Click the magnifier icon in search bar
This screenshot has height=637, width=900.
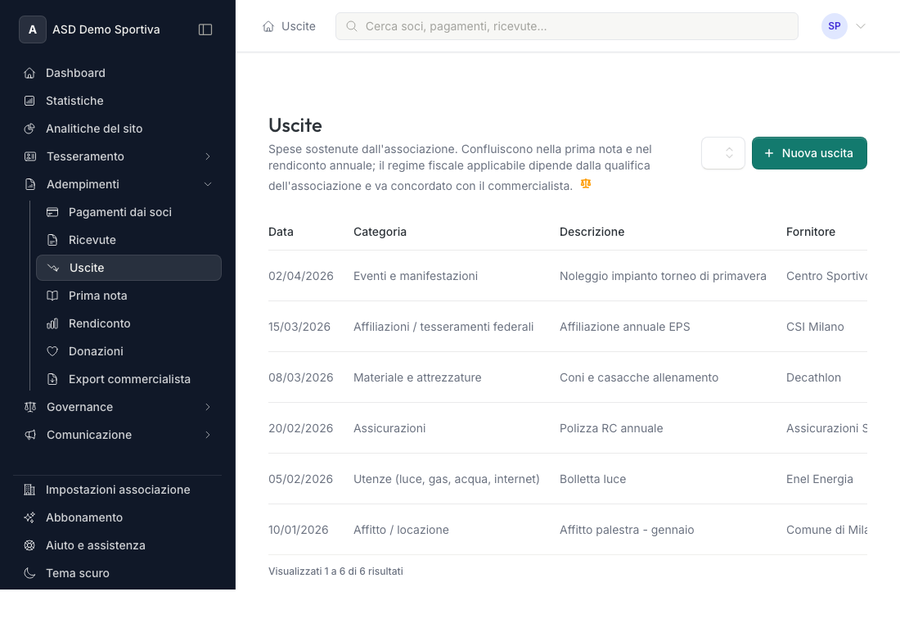(x=352, y=26)
